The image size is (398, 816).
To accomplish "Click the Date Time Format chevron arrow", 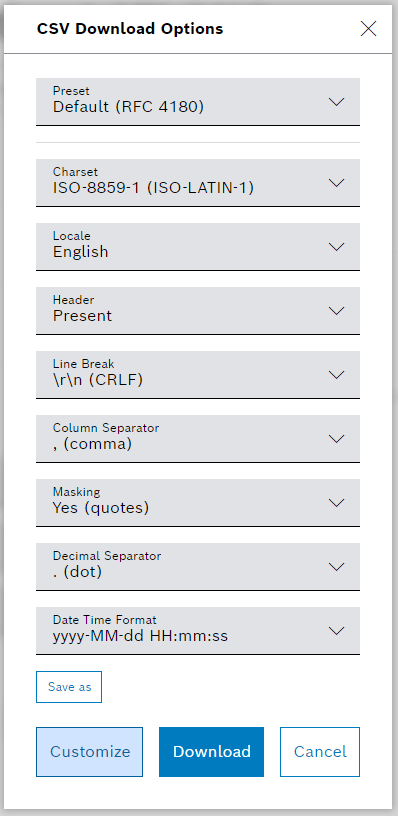I will tap(337, 631).
